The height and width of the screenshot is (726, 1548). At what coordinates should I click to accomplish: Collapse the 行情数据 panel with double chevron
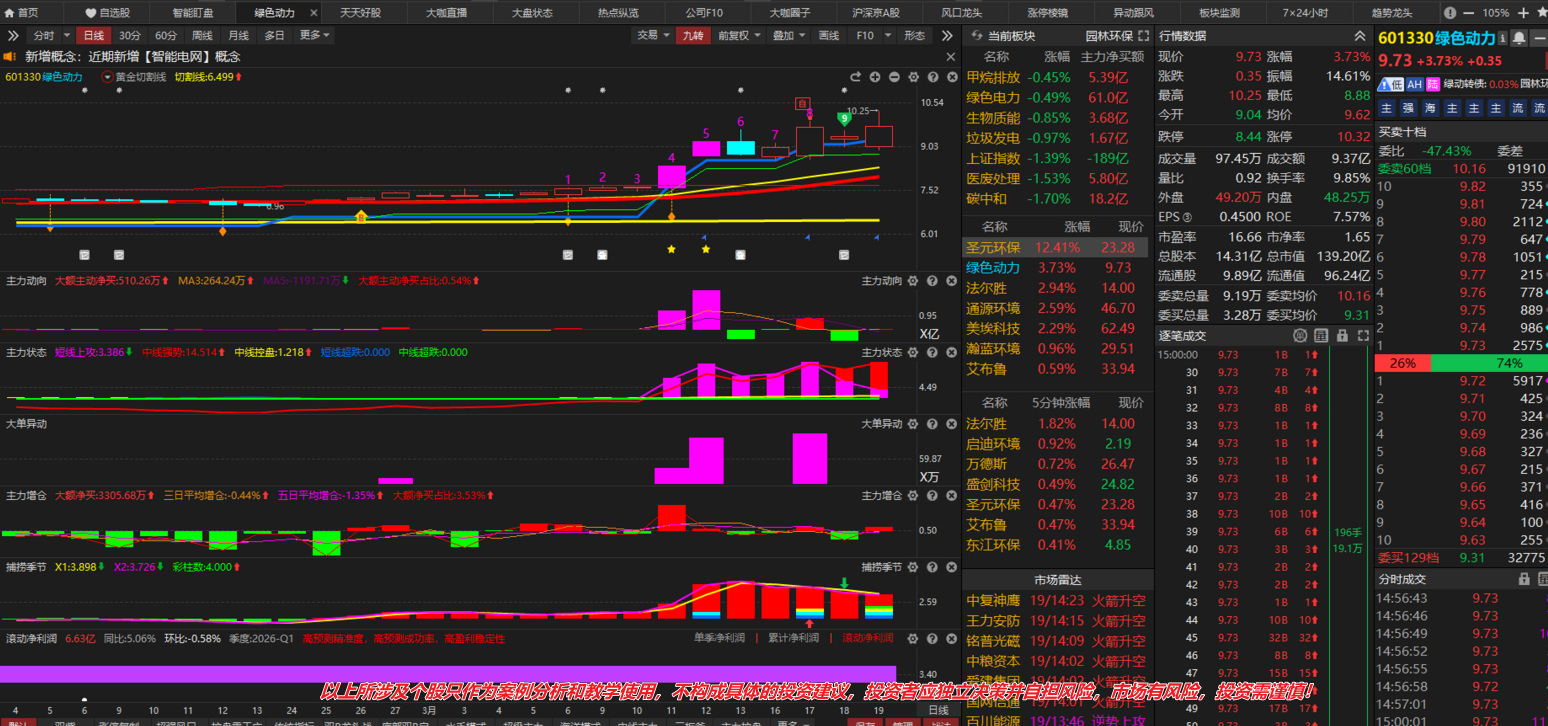(x=1359, y=36)
